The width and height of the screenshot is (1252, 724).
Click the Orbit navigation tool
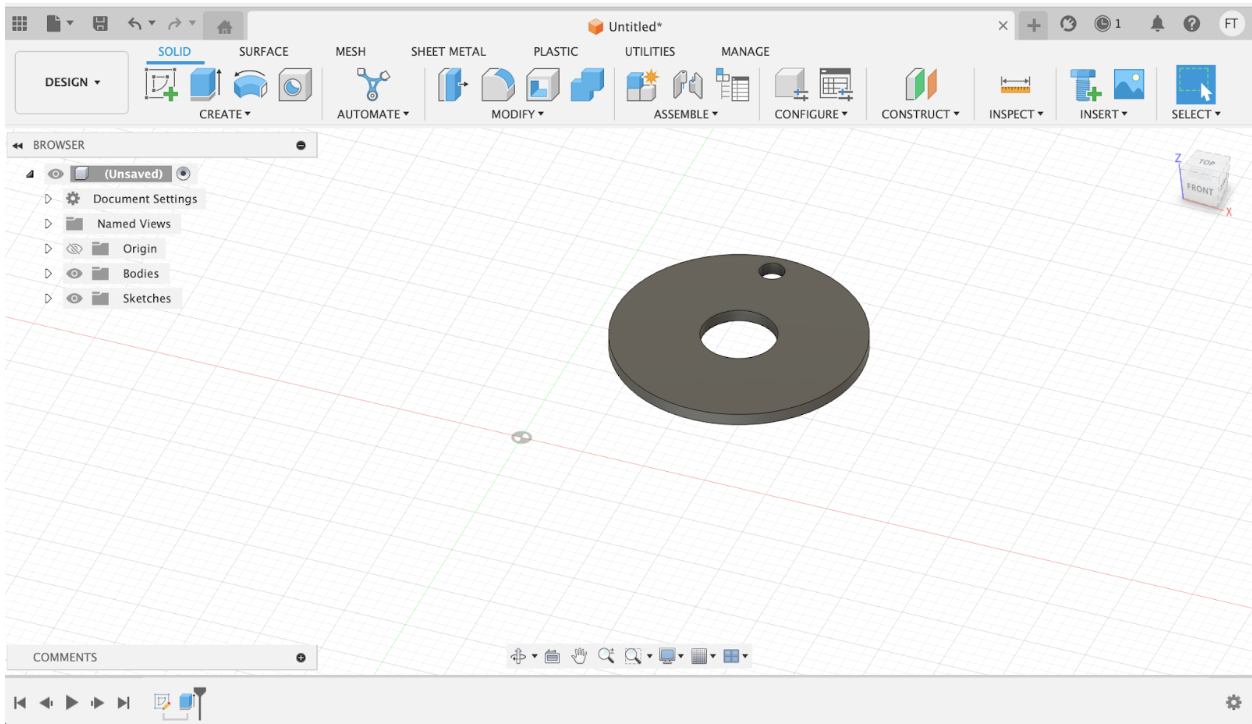click(x=518, y=656)
